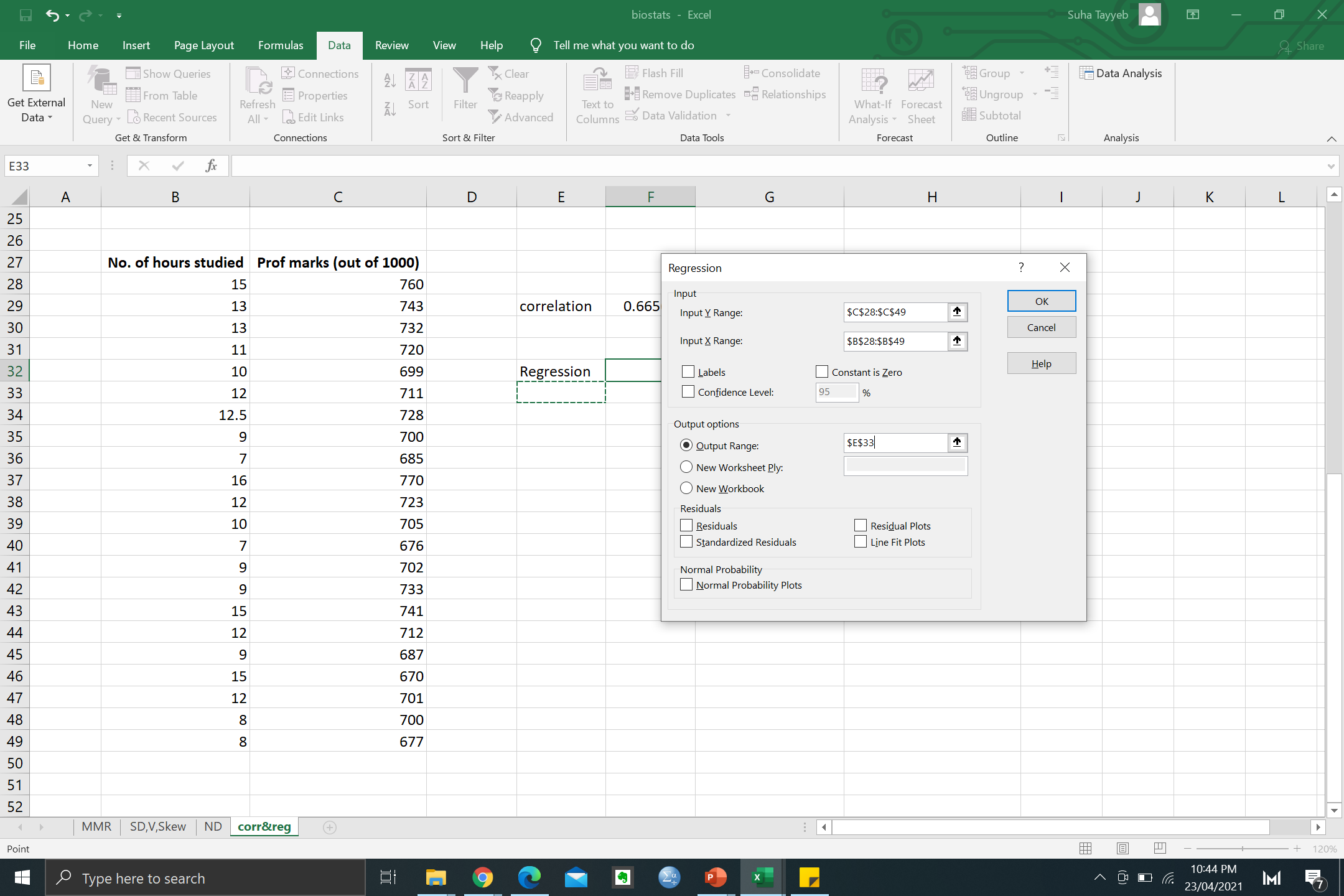Click Cancel to close Regression dialog
This screenshot has width=1344, height=896.
[1041, 326]
